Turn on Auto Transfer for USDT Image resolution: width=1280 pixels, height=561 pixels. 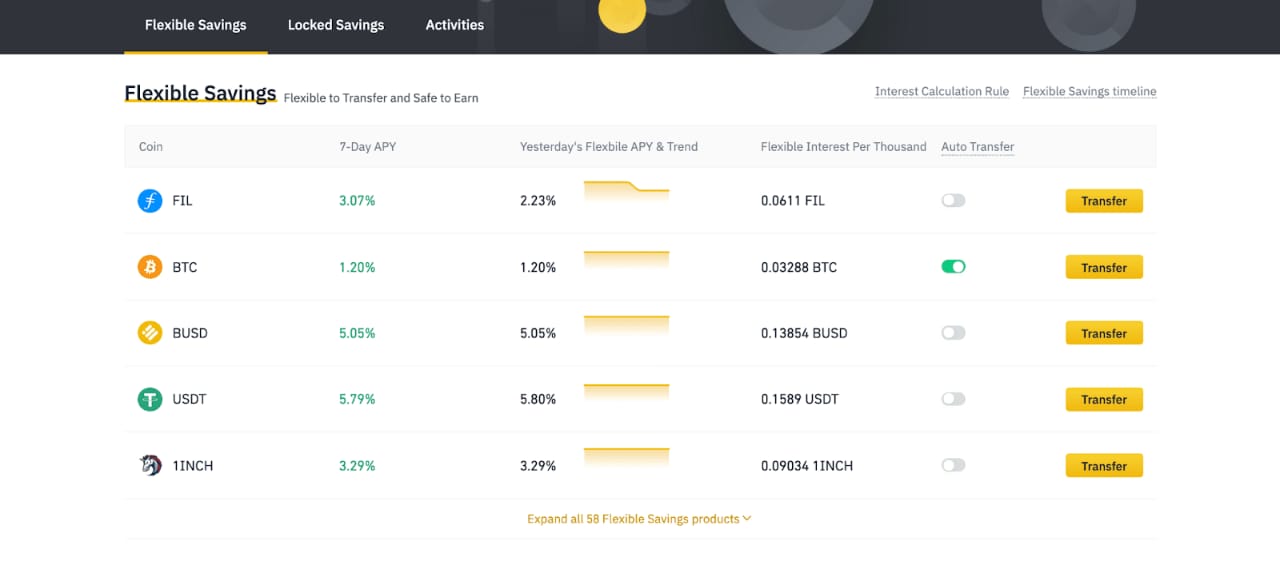pos(953,399)
